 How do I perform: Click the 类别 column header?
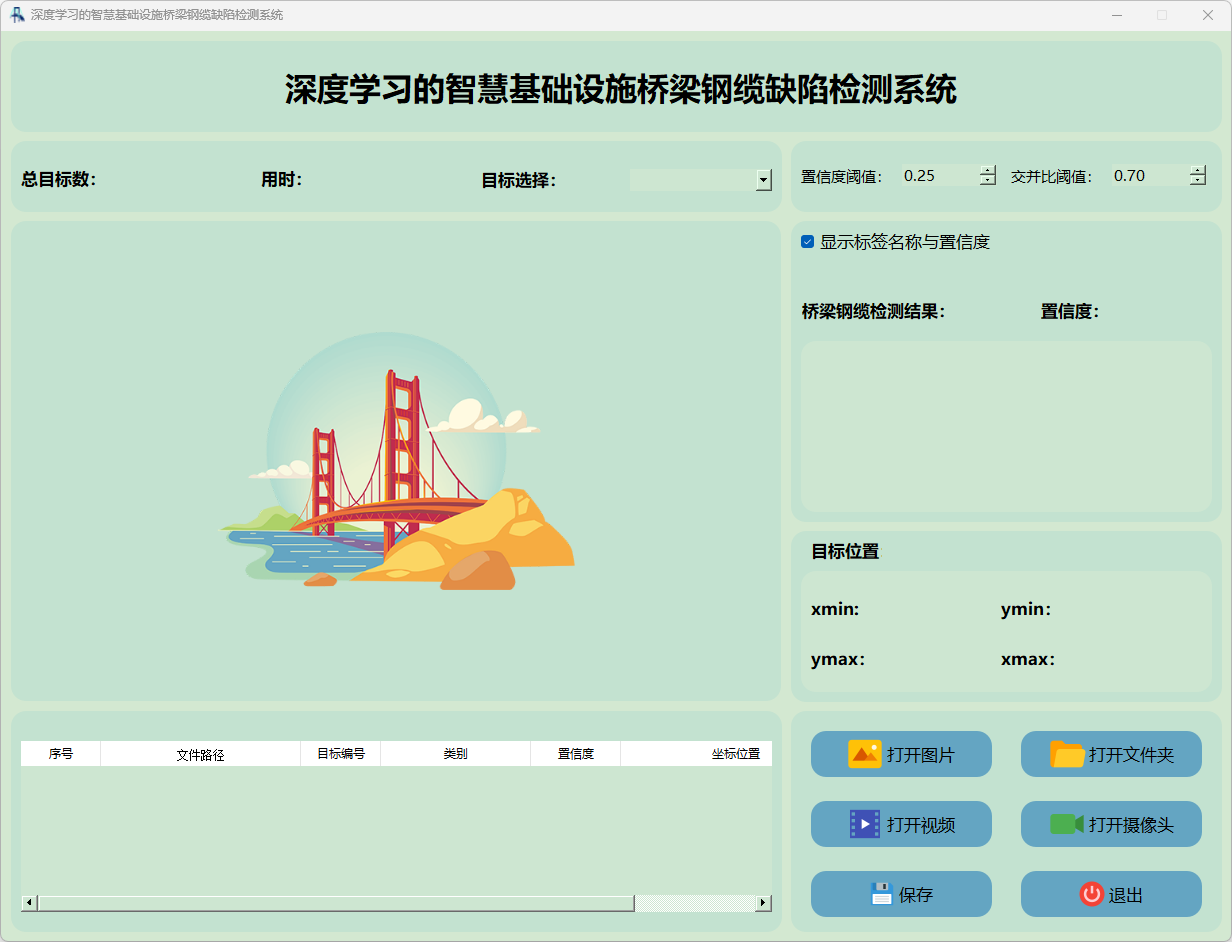click(455, 754)
